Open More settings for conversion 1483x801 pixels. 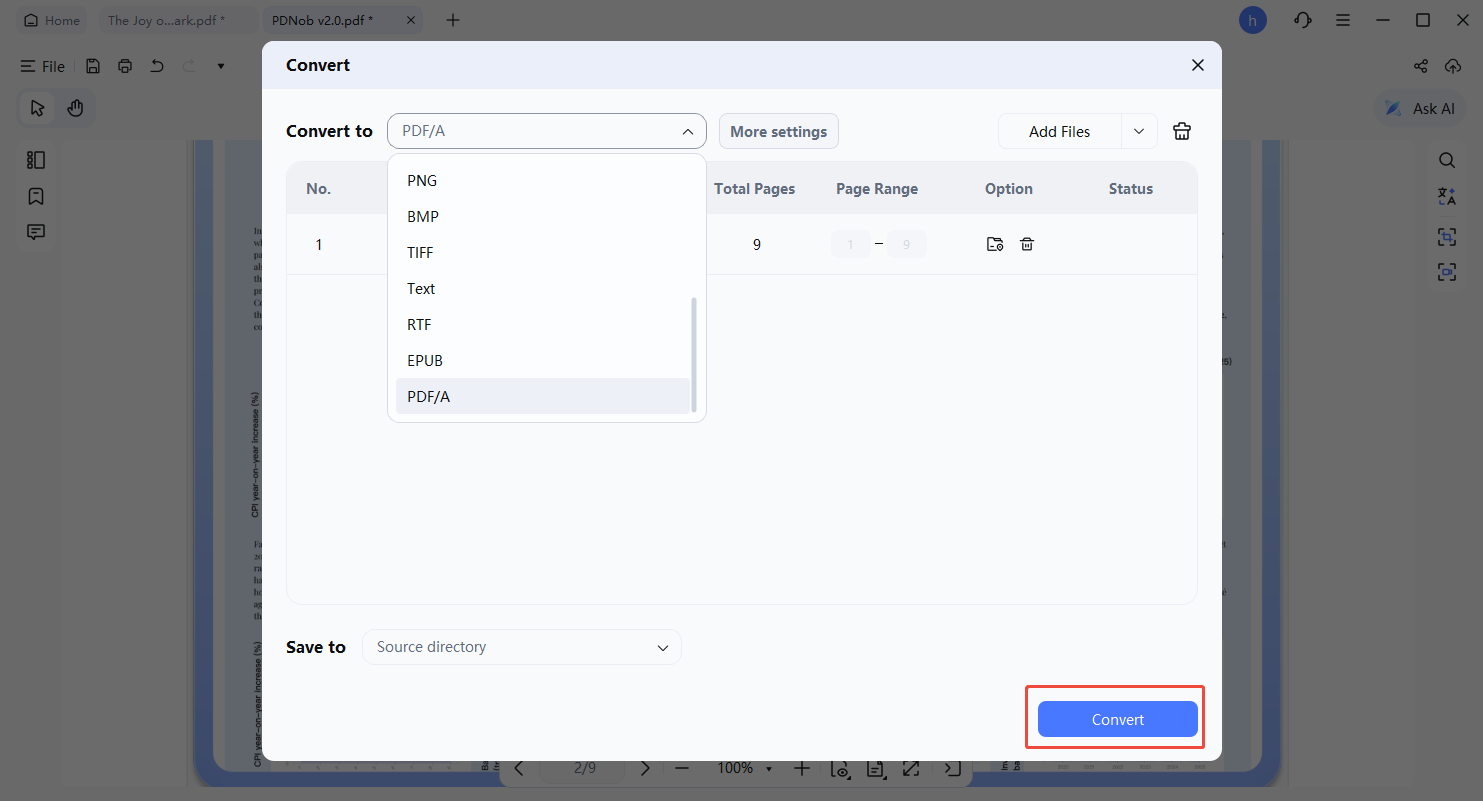click(x=778, y=131)
